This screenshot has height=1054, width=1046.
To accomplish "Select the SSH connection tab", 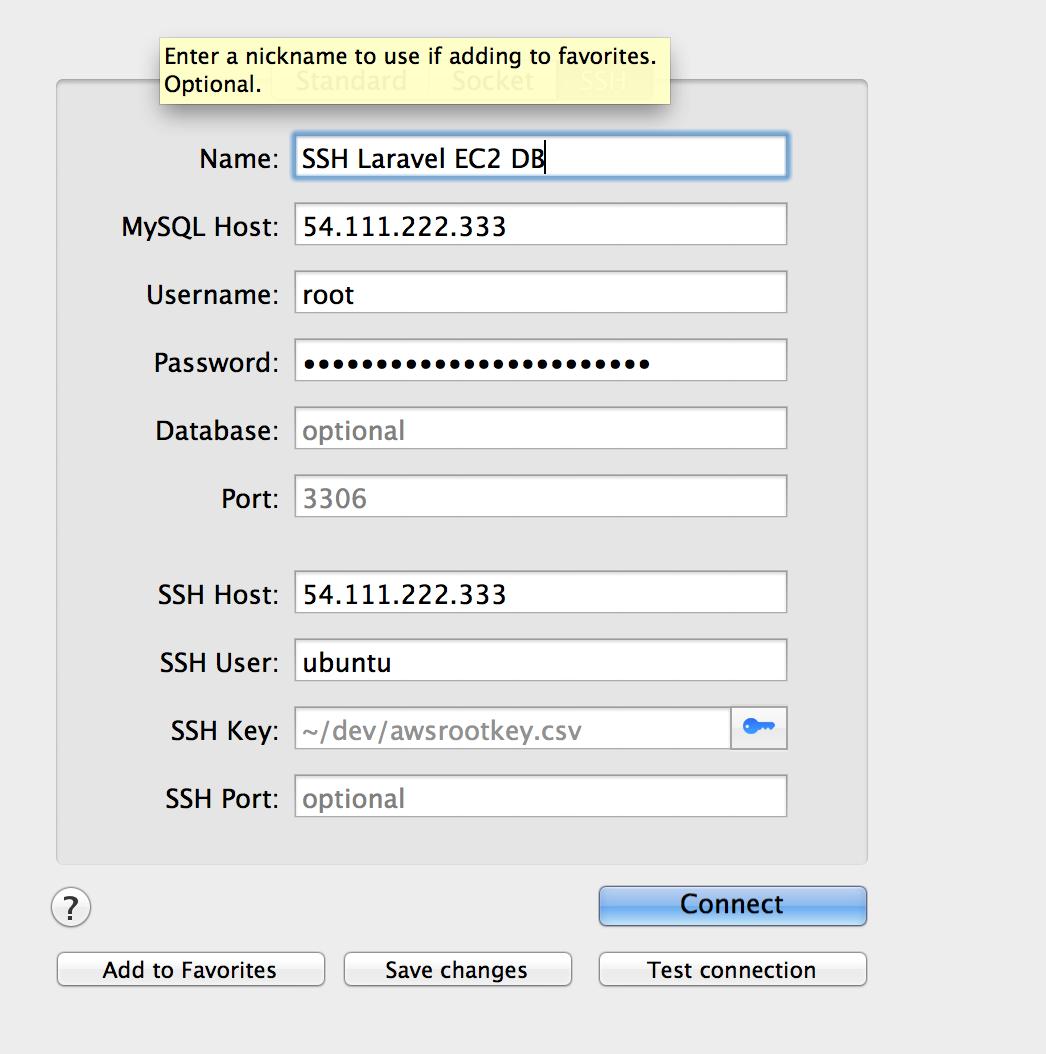I will pos(604,81).
